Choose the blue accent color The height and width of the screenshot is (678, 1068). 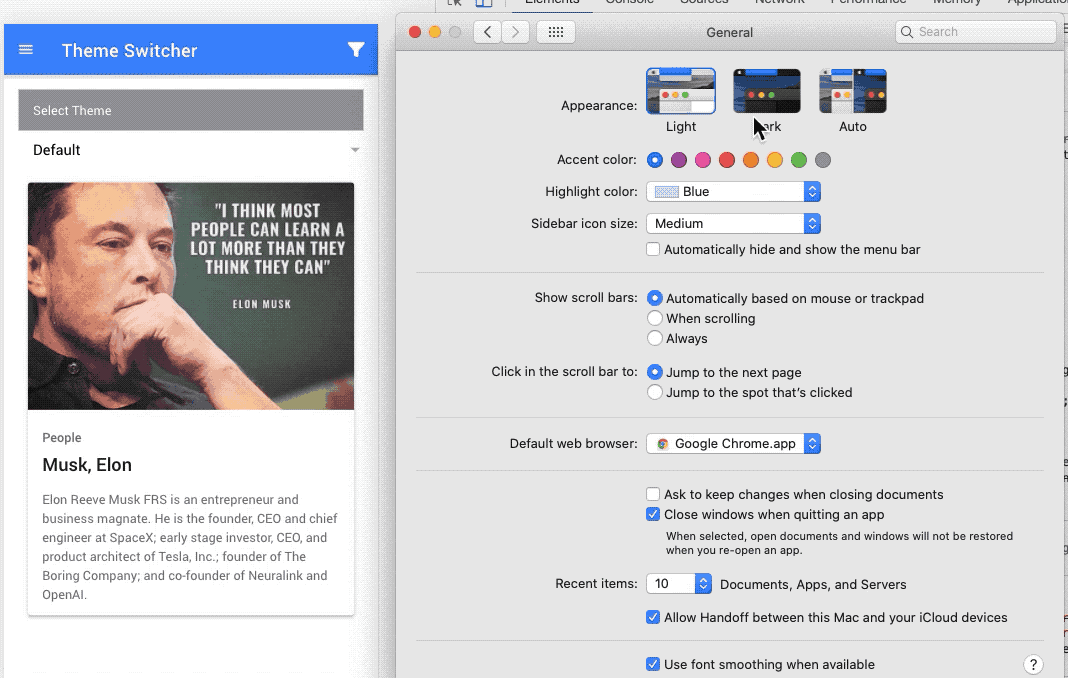point(655,160)
